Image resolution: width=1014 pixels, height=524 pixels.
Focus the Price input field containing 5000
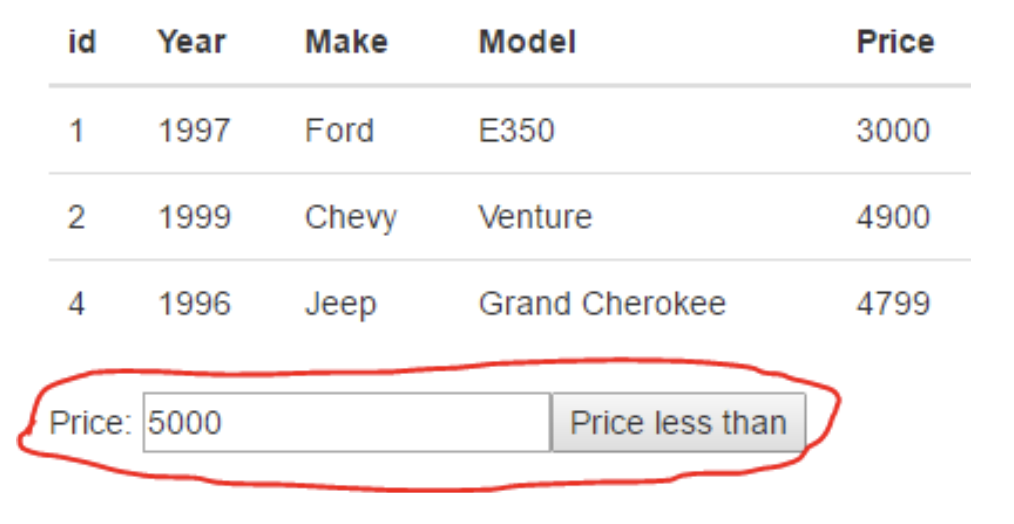(x=346, y=423)
